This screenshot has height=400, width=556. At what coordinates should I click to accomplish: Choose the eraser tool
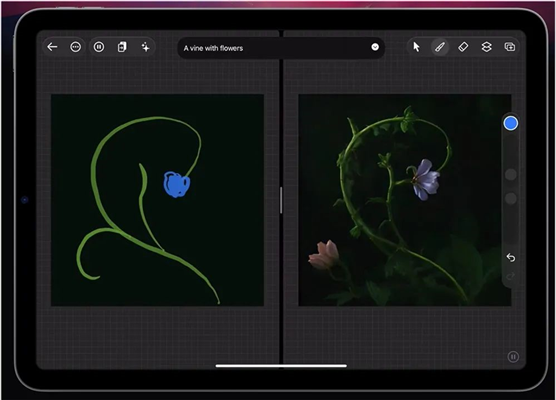point(463,47)
